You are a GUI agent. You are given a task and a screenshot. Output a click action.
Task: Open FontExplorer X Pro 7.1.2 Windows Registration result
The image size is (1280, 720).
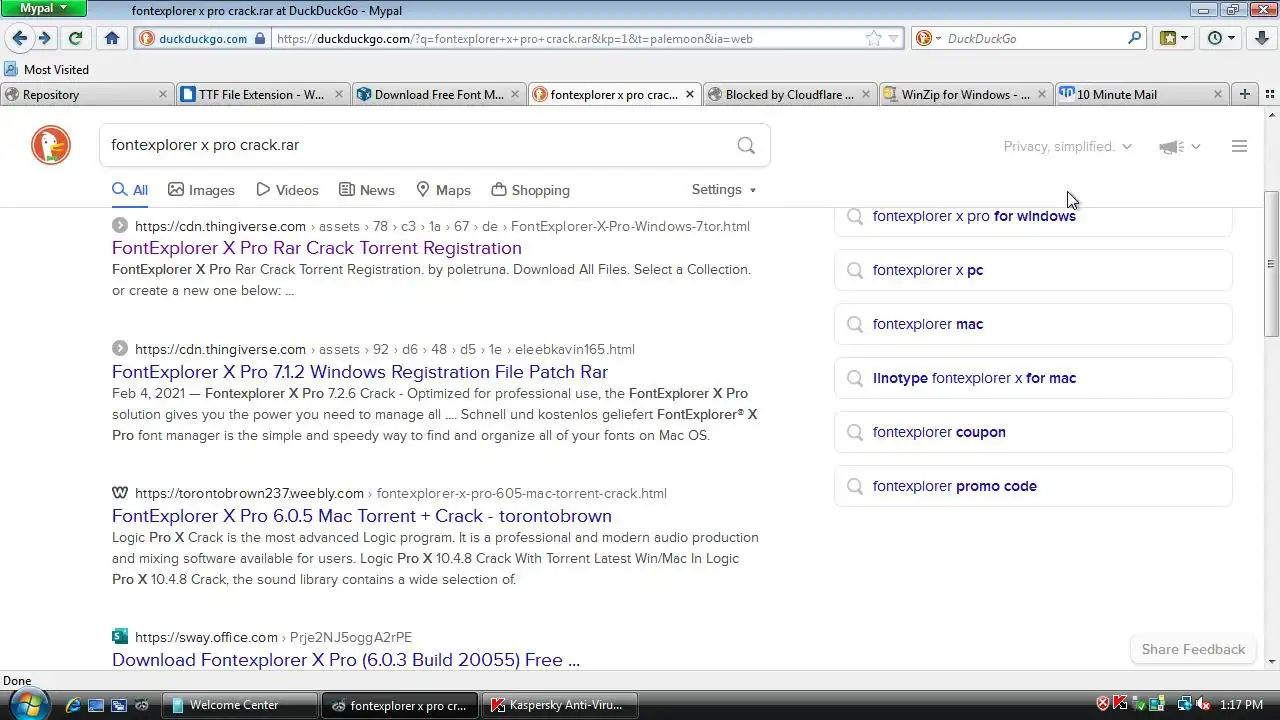pyautogui.click(x=360, y=371)
